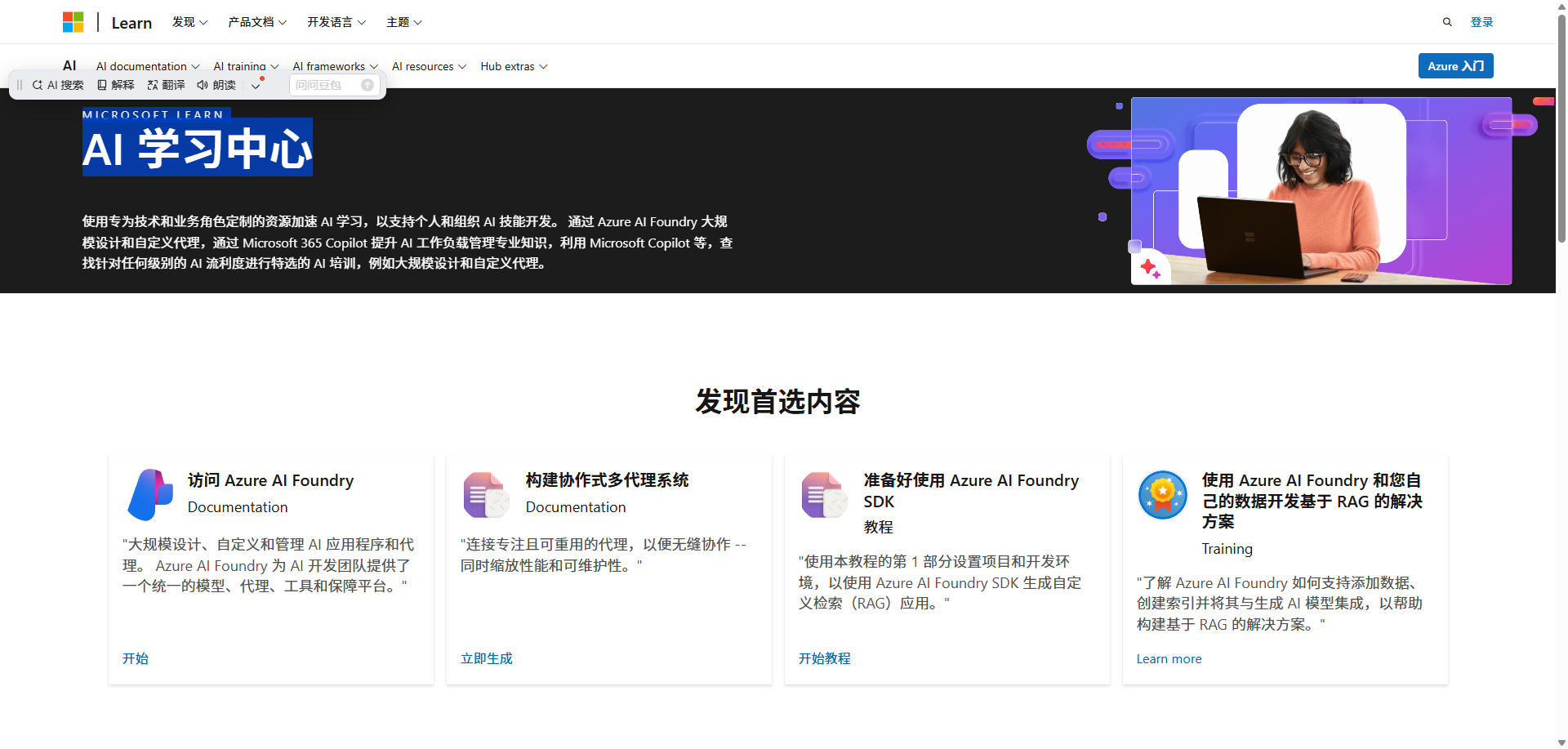Click the 访问 Azure AI Foundry card title
Image resolution: width=1568 pixels, height=749 pixels.
pos(270,480)
